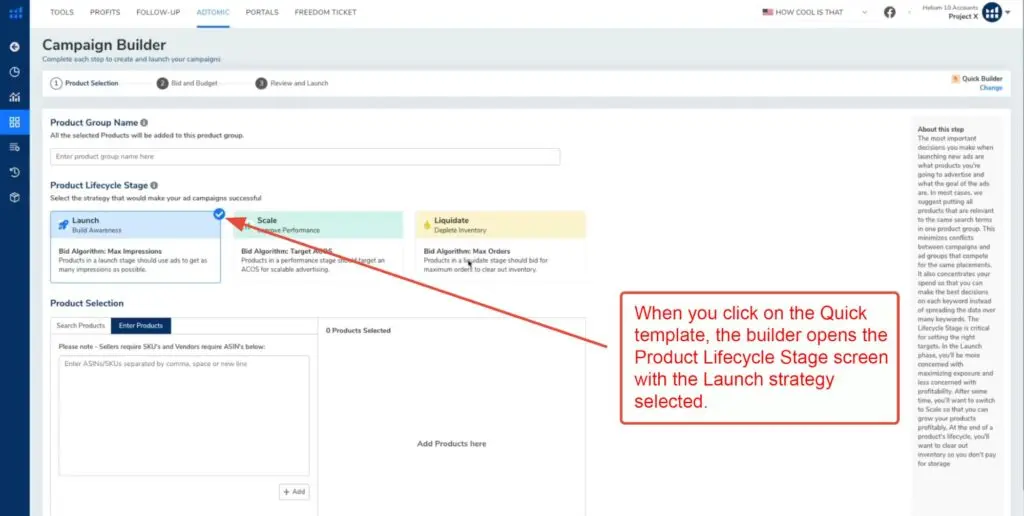Click the Add button under ASIN box
1024x516 pixels.
(294, 492)
